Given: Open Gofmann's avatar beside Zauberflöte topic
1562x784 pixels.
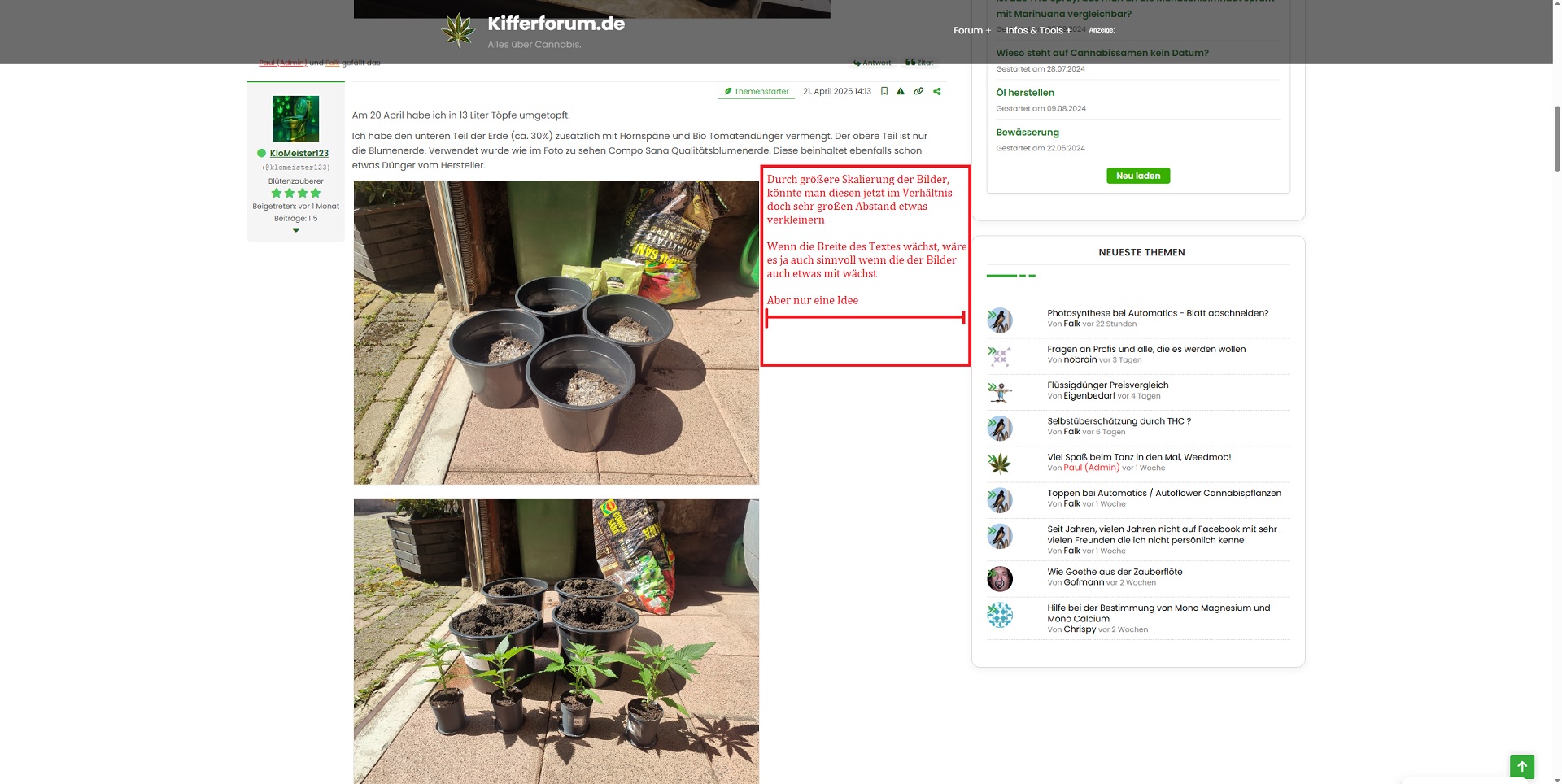Looking at the screenshot, I should tap(1000, 578).
